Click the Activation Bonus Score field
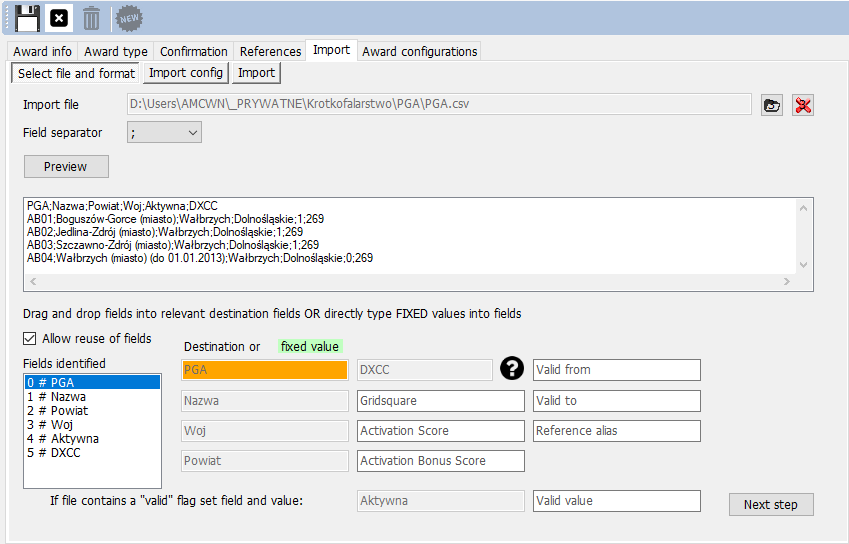The image size is (849, 544). [x=441, y=461]
